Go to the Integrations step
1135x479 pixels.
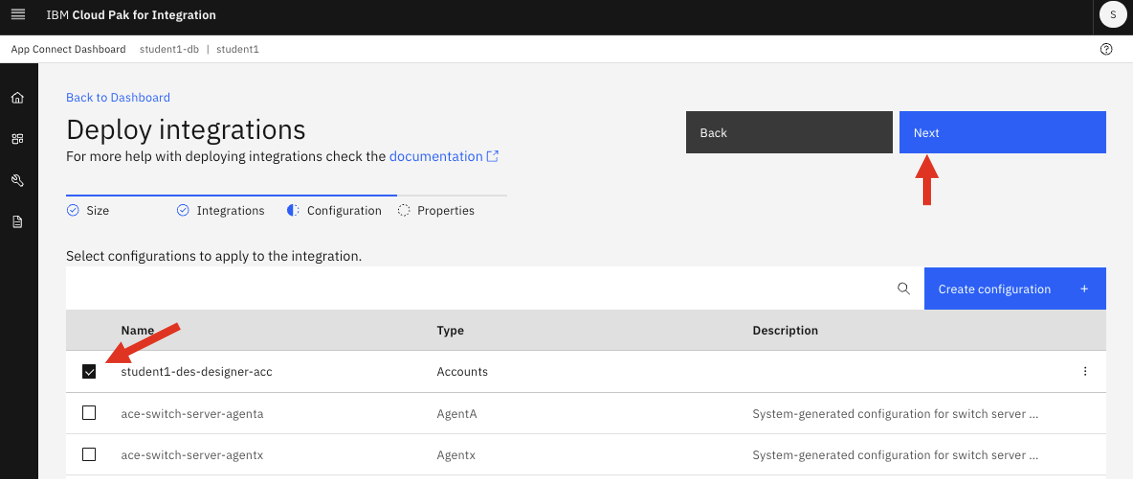tap(221, 211)
